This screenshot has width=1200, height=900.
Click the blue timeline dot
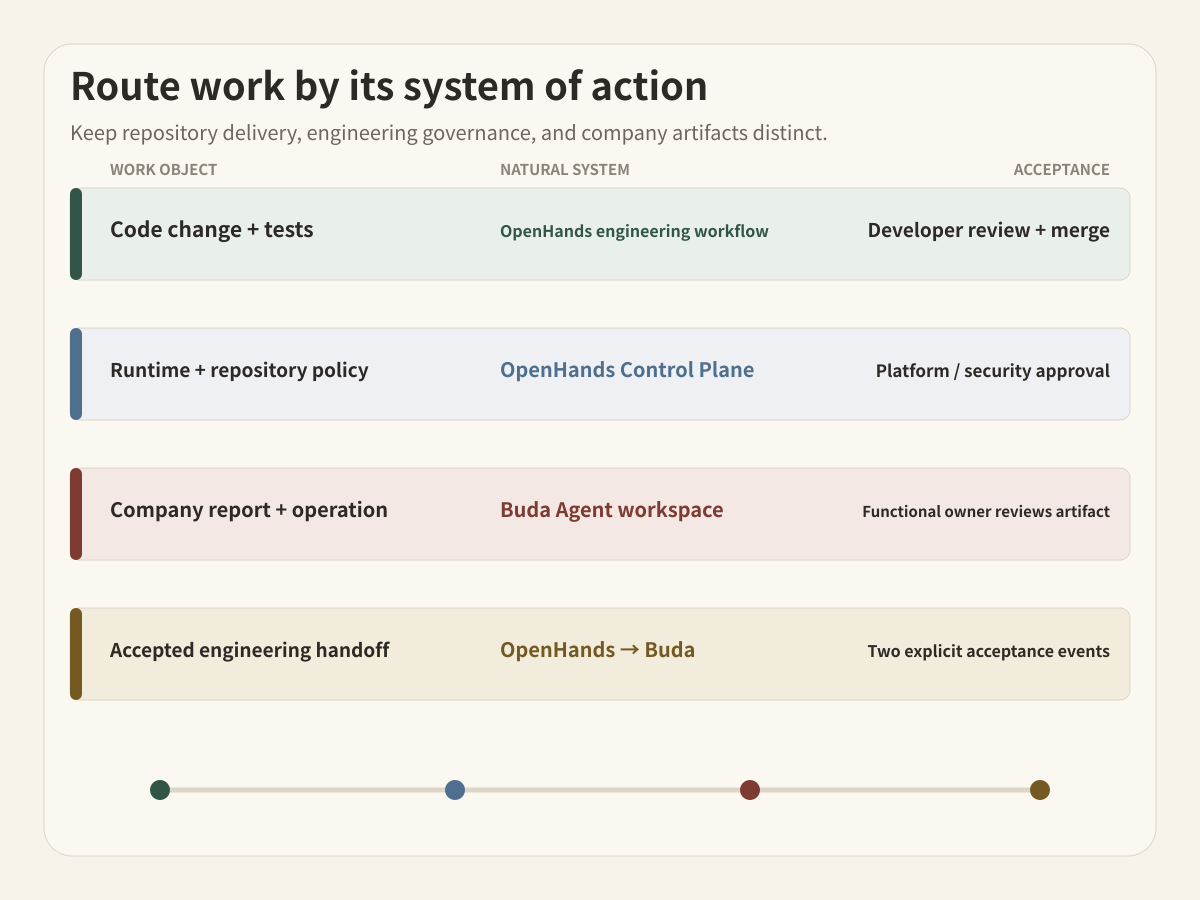click(x=455, y=790)
